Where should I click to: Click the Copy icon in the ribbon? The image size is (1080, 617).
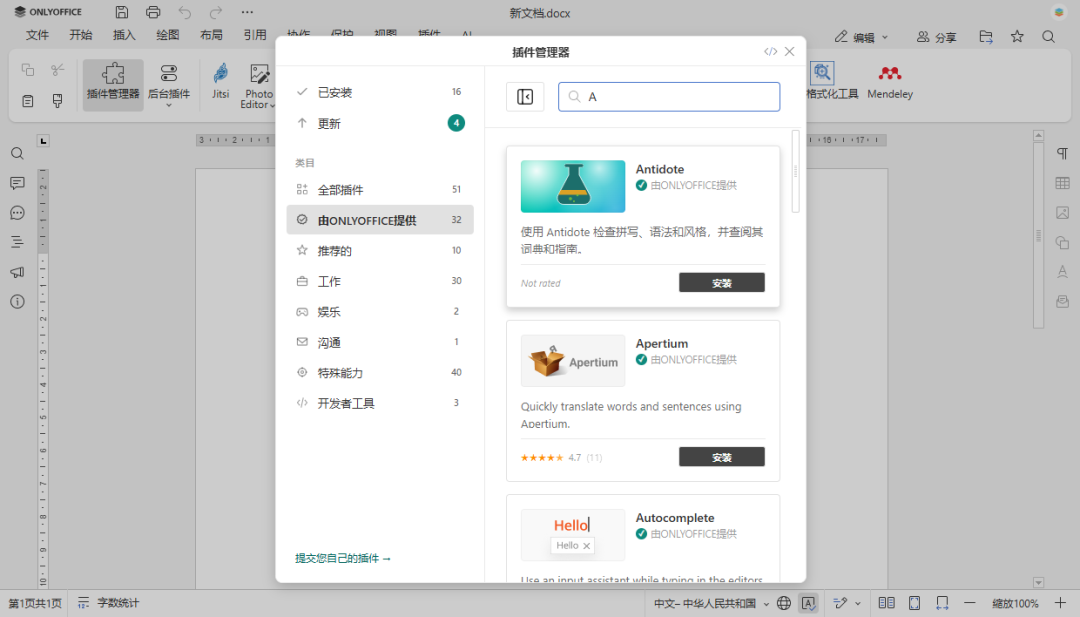click(28, 70)
